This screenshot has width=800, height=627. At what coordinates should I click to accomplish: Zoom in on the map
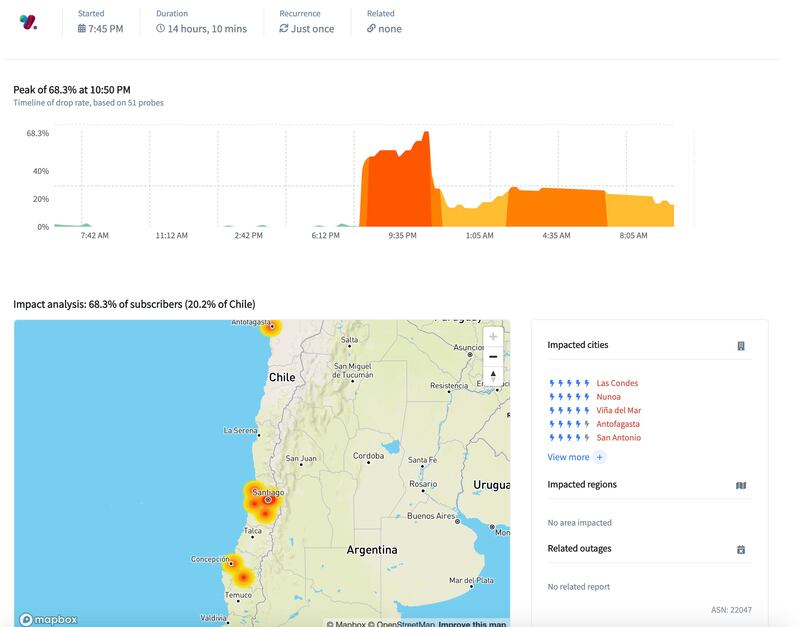coord(493,337)
